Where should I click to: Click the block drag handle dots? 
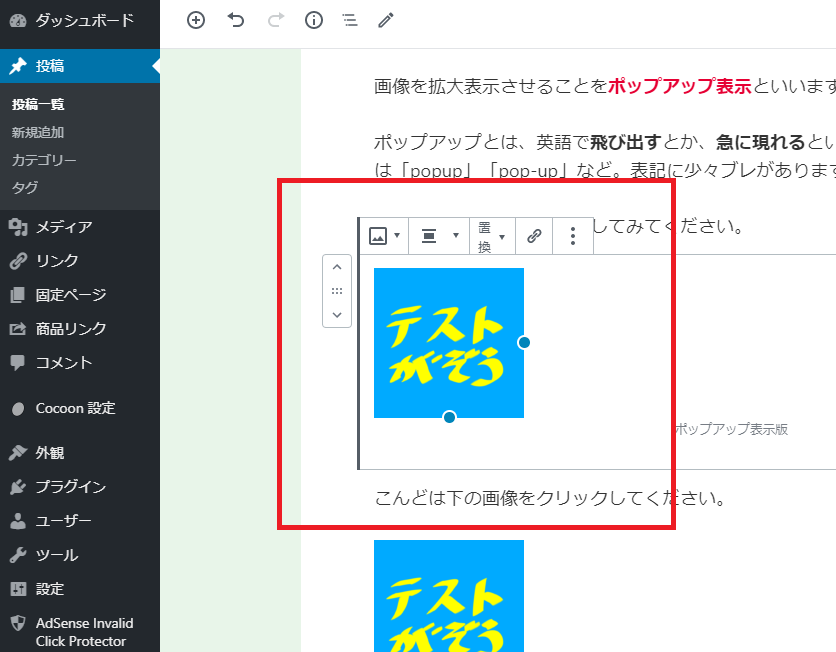click(337, 291)
